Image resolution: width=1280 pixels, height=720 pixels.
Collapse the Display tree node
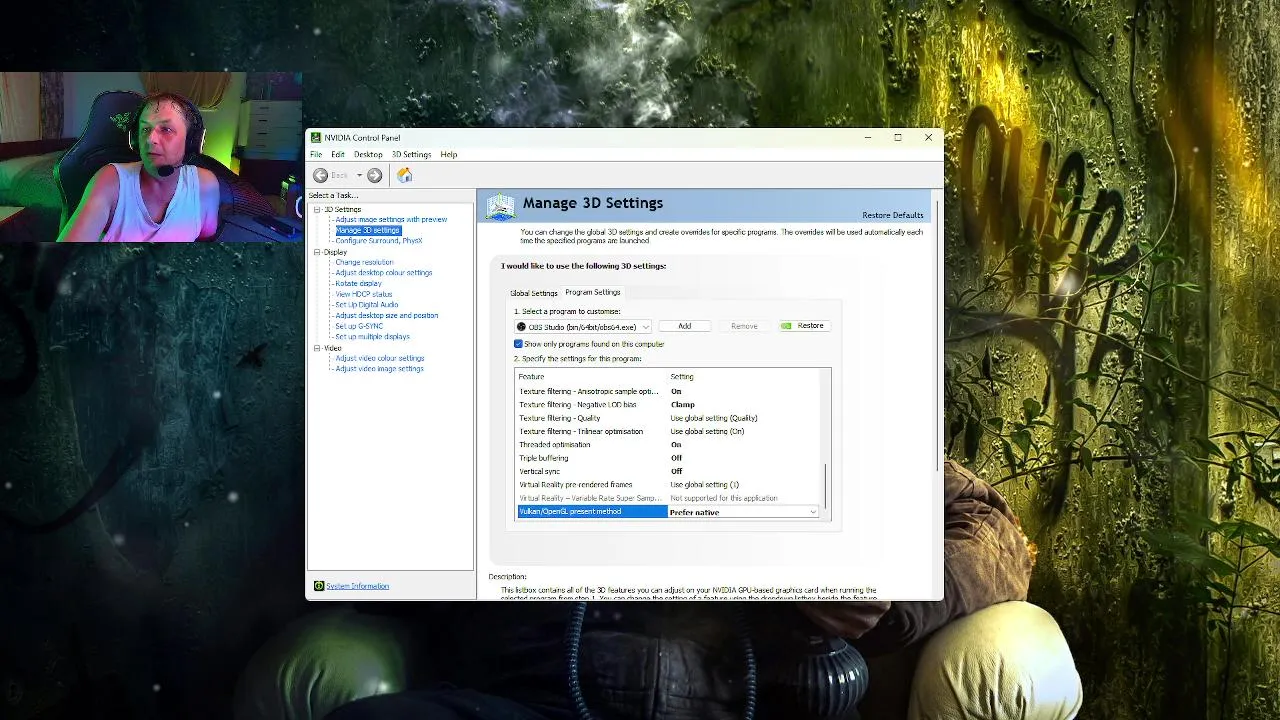pos(317,252)
